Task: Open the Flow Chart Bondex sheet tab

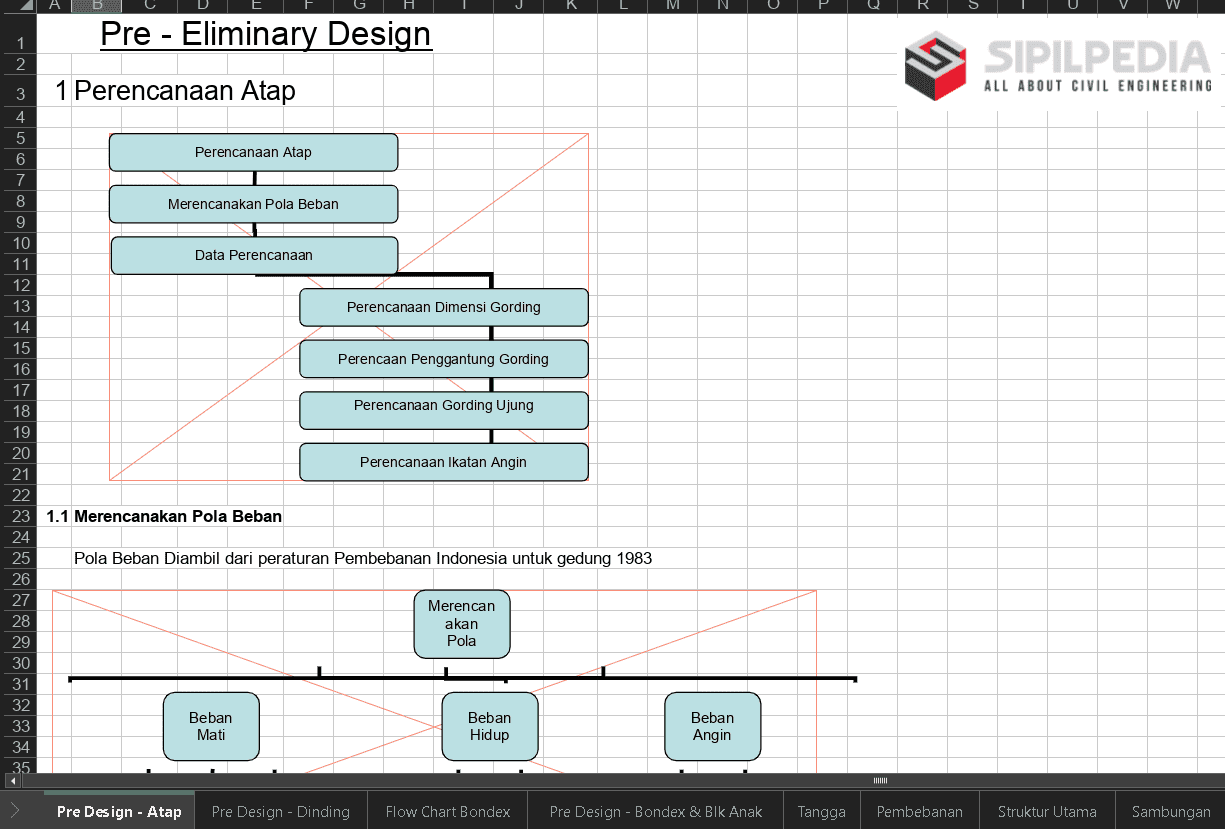Action: [447, 812]
